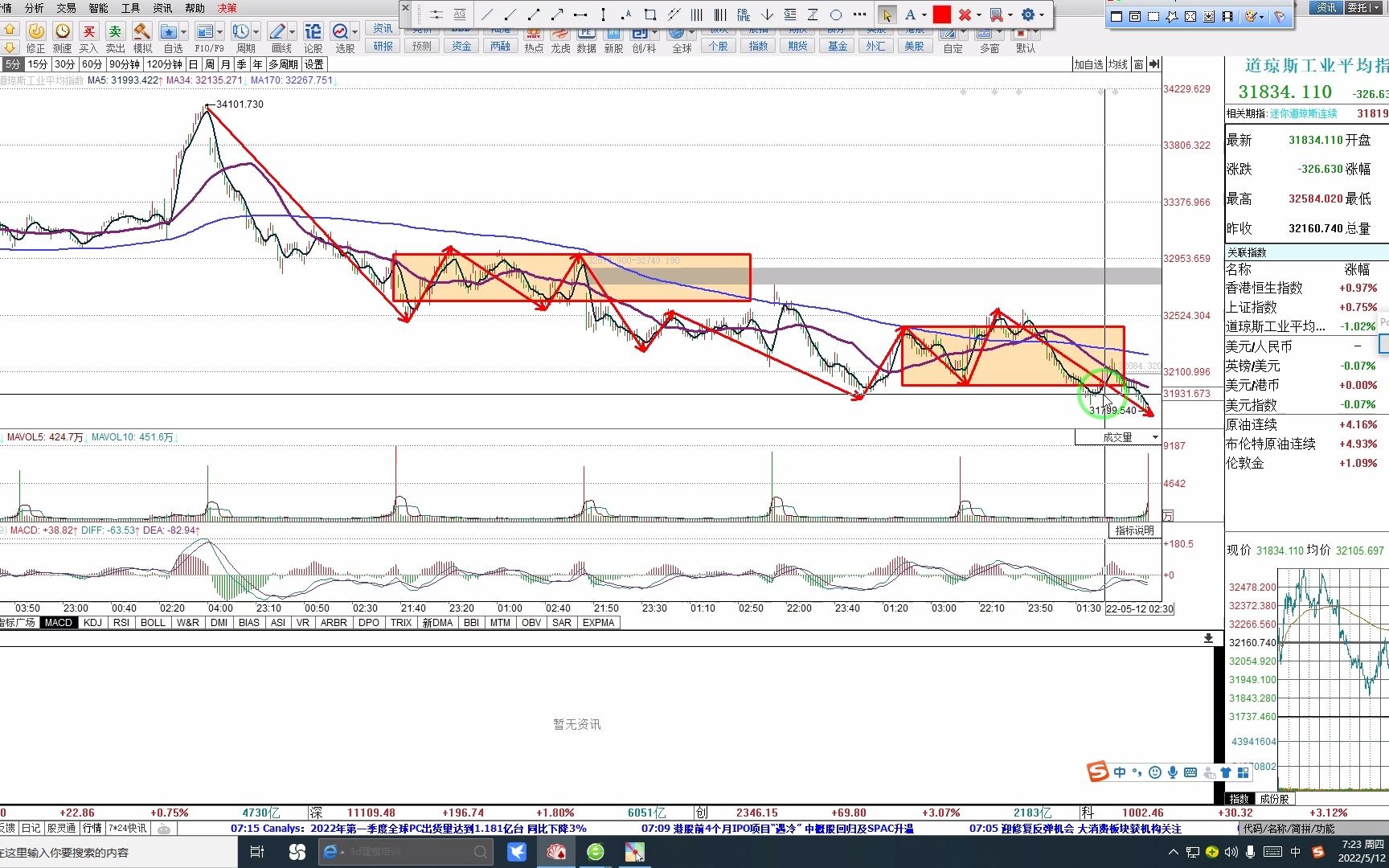Screen dimensions: 1389x868
Task: Select the arrow line drawing tool
Action: pos(556,14)
